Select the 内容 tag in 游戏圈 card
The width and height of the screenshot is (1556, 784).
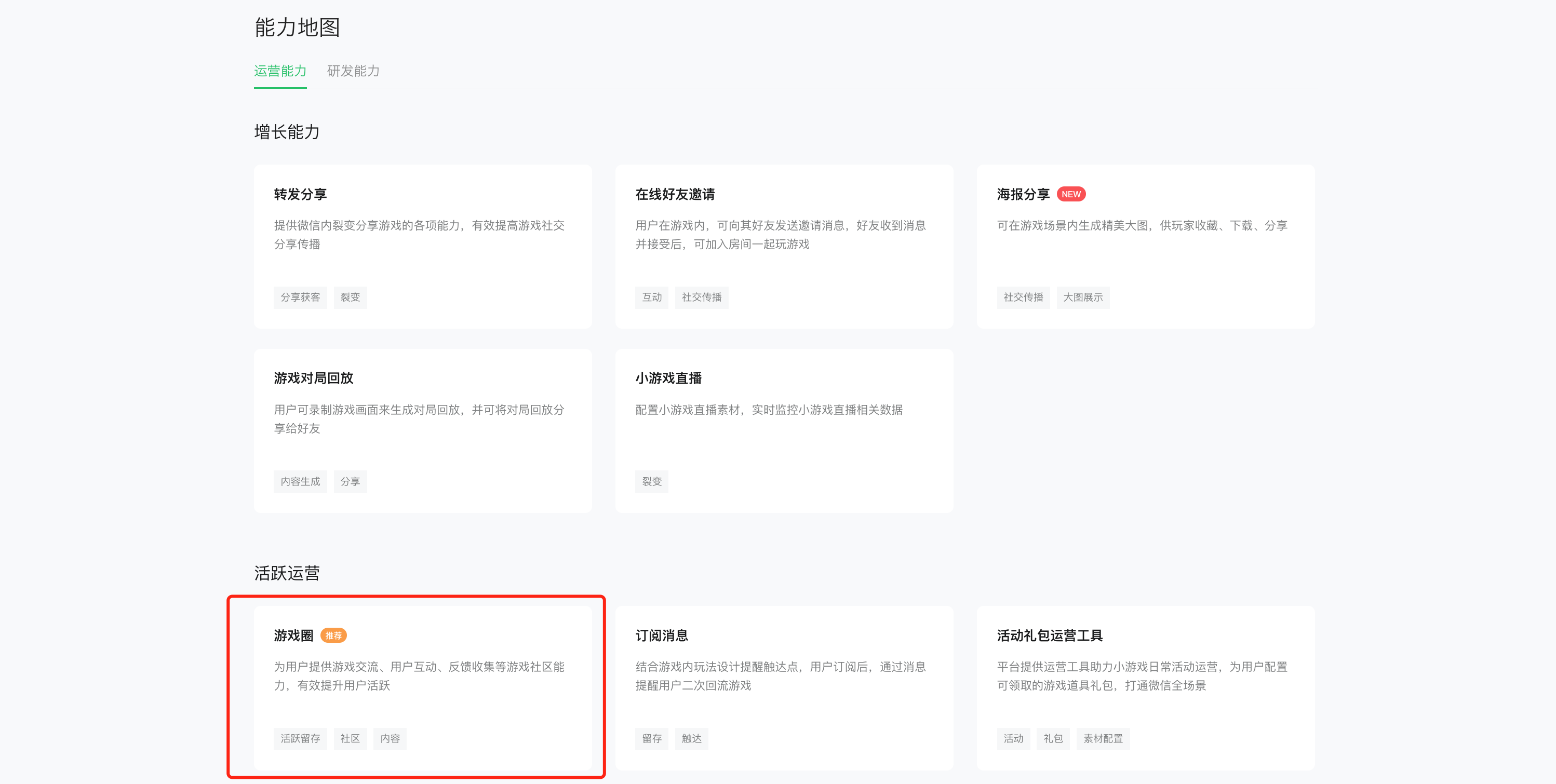click(x=390, y=739)
